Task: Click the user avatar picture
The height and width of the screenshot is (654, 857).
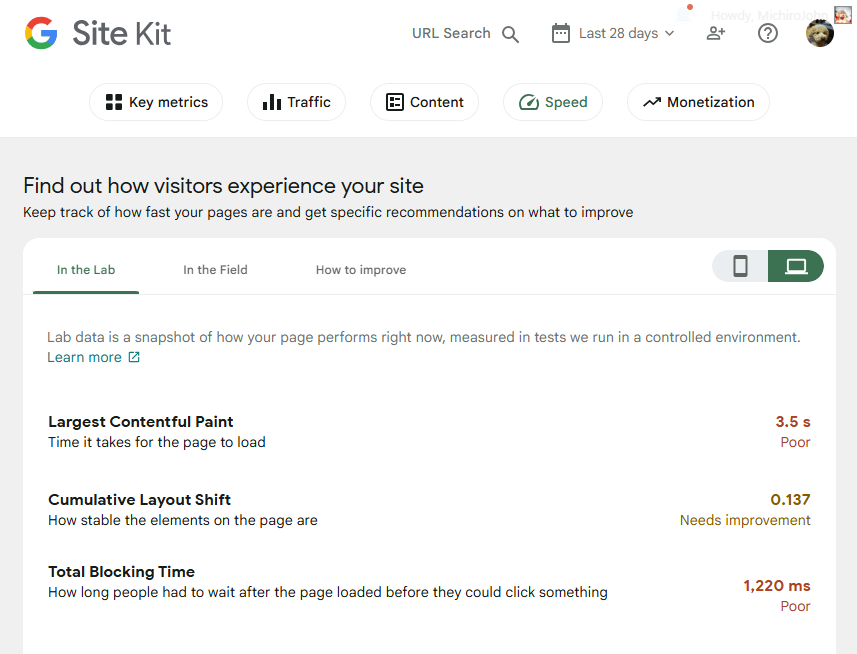Action: [x=820, y=33]
